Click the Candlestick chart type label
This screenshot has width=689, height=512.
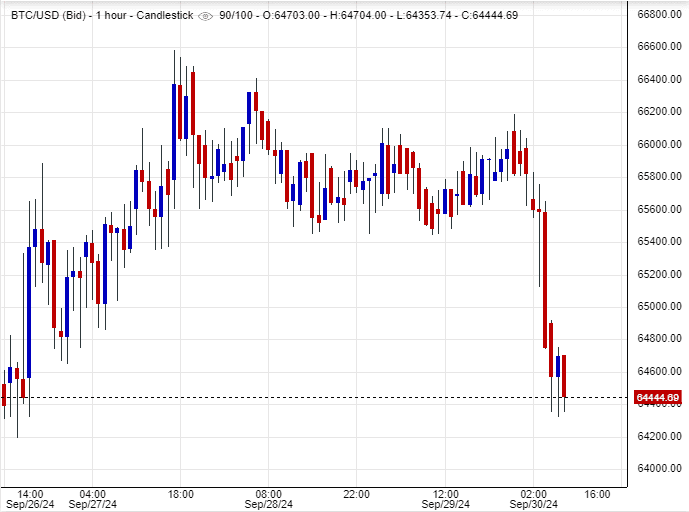pos(161,16)
